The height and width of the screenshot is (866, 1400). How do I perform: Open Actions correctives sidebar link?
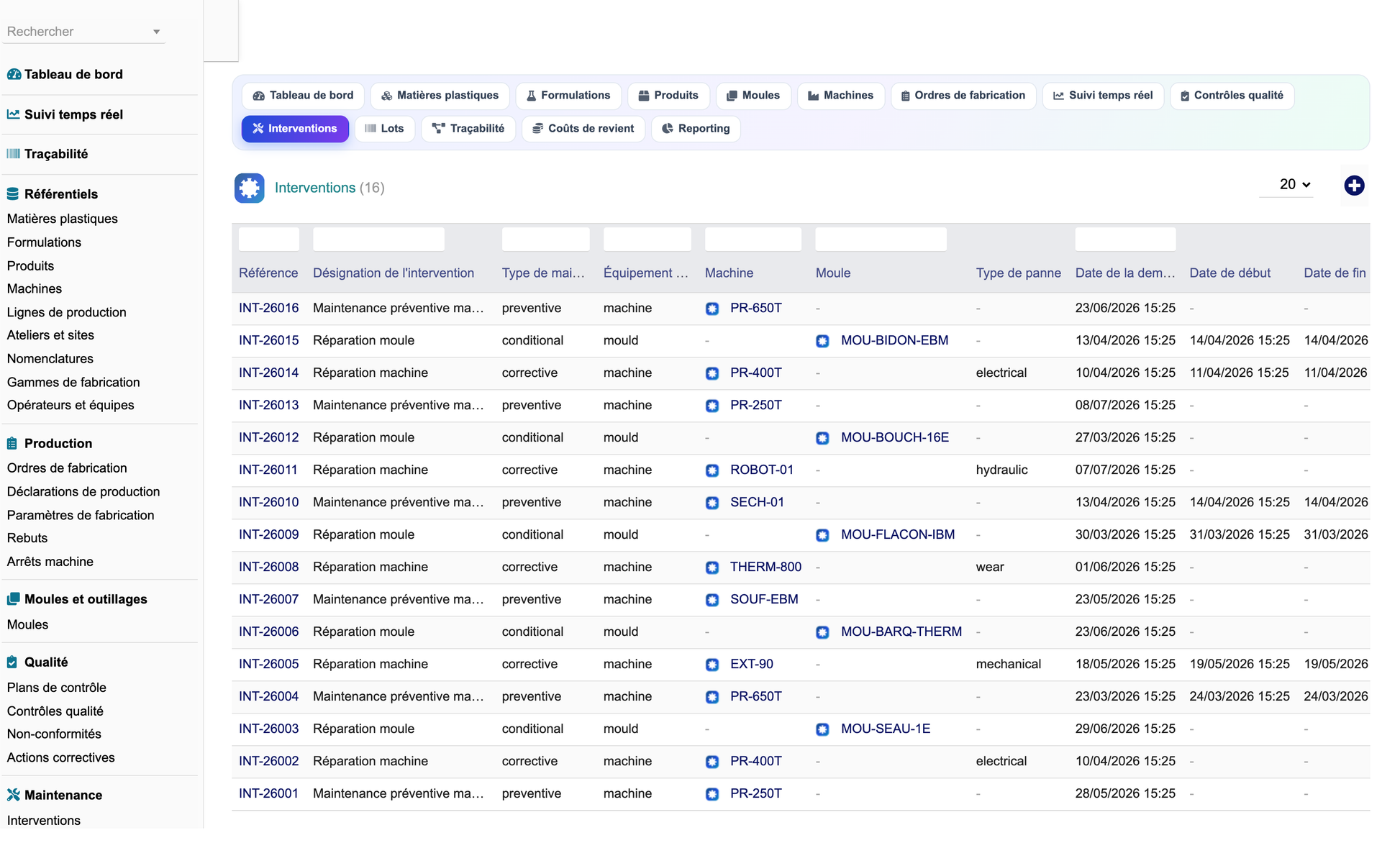[61, 757]
